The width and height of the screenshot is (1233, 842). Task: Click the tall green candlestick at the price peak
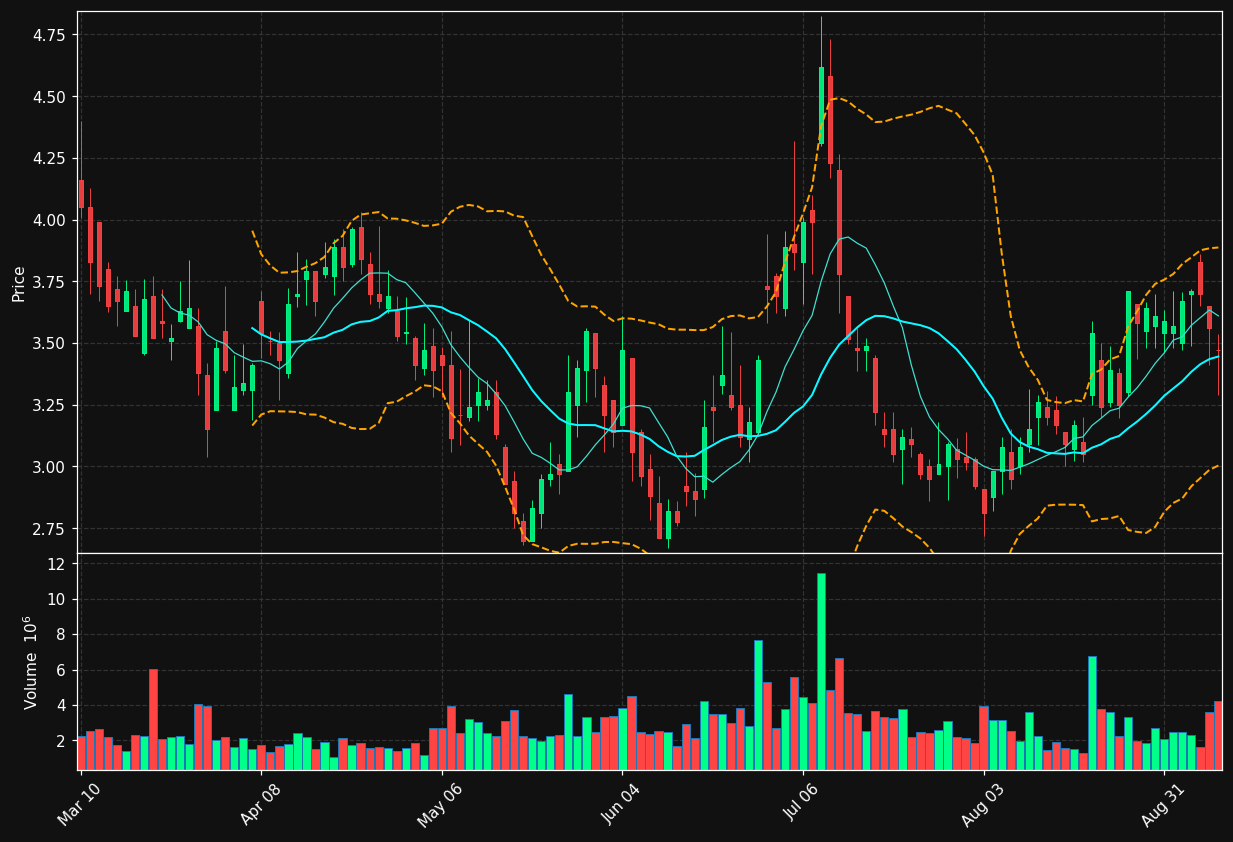821,105
